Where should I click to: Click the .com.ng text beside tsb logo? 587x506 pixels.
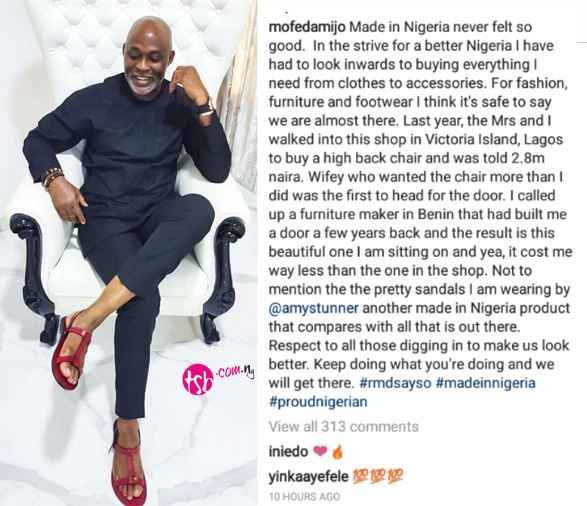pyautogui.click(x=235, y=372)
